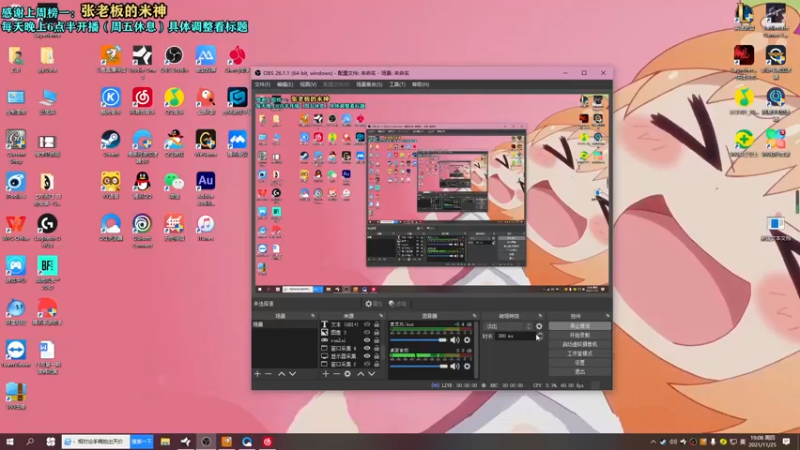This screenshot has width=800, height=450.
Task: Add a scene with the plus icon
Action: pos(258,374)
